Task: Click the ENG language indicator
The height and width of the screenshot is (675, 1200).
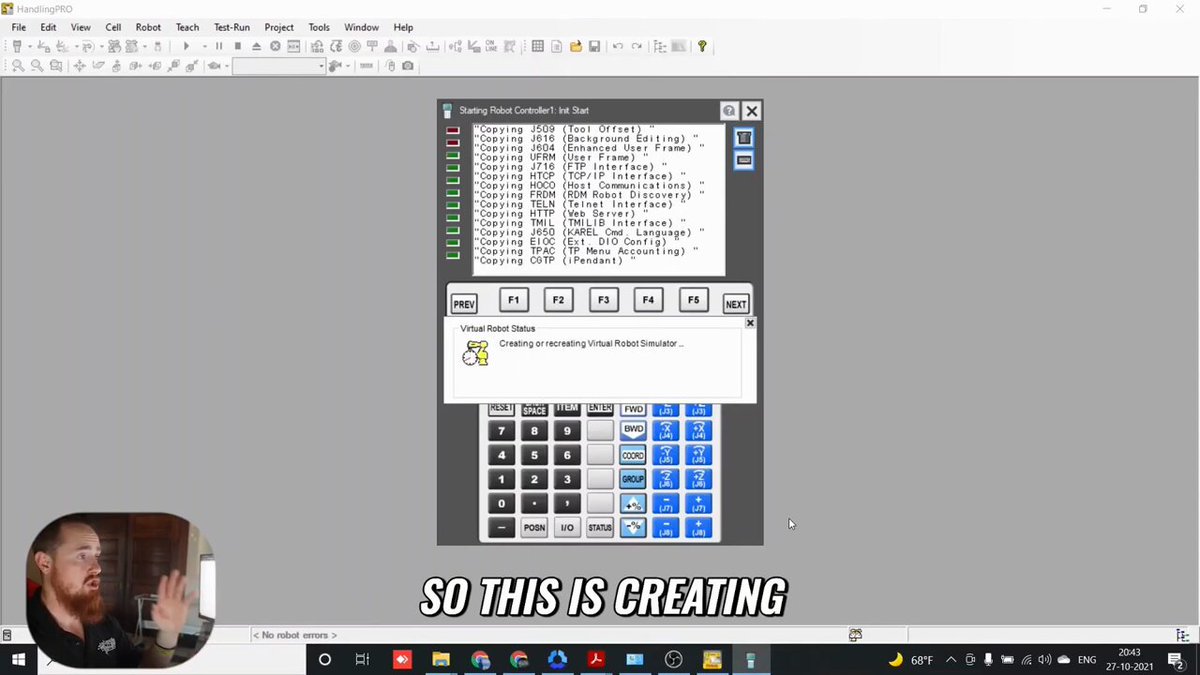Action: [1087, 660]
